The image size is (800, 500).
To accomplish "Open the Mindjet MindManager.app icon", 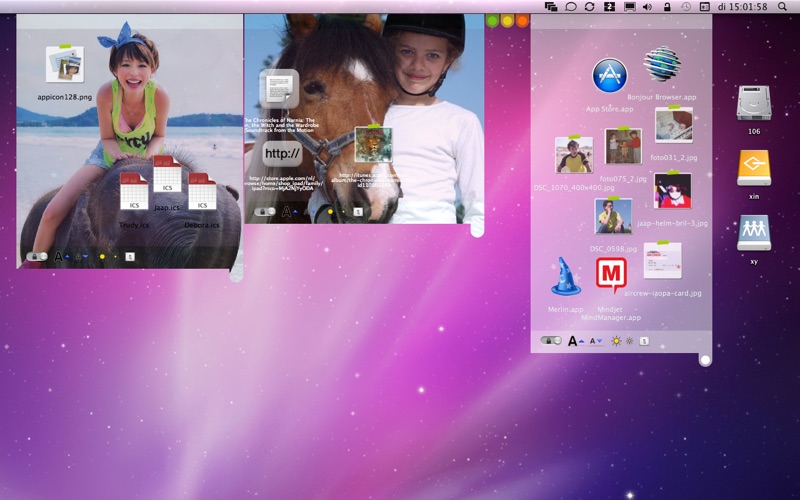I will pyautogui.click(x=611, y=273).
